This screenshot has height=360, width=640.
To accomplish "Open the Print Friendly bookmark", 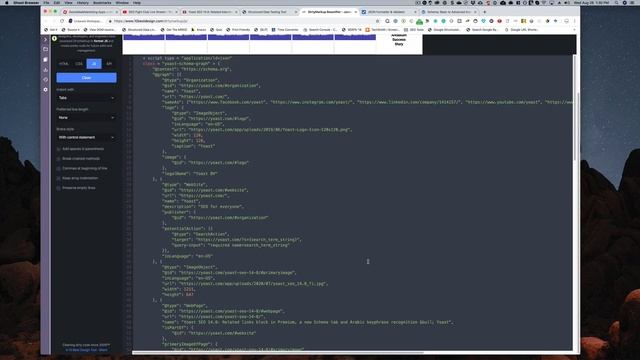I will (238, 30).
